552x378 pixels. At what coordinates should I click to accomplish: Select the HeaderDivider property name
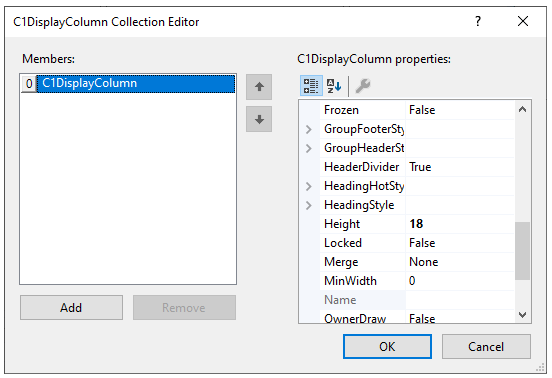pyautogui.click(x=361, y=167)
